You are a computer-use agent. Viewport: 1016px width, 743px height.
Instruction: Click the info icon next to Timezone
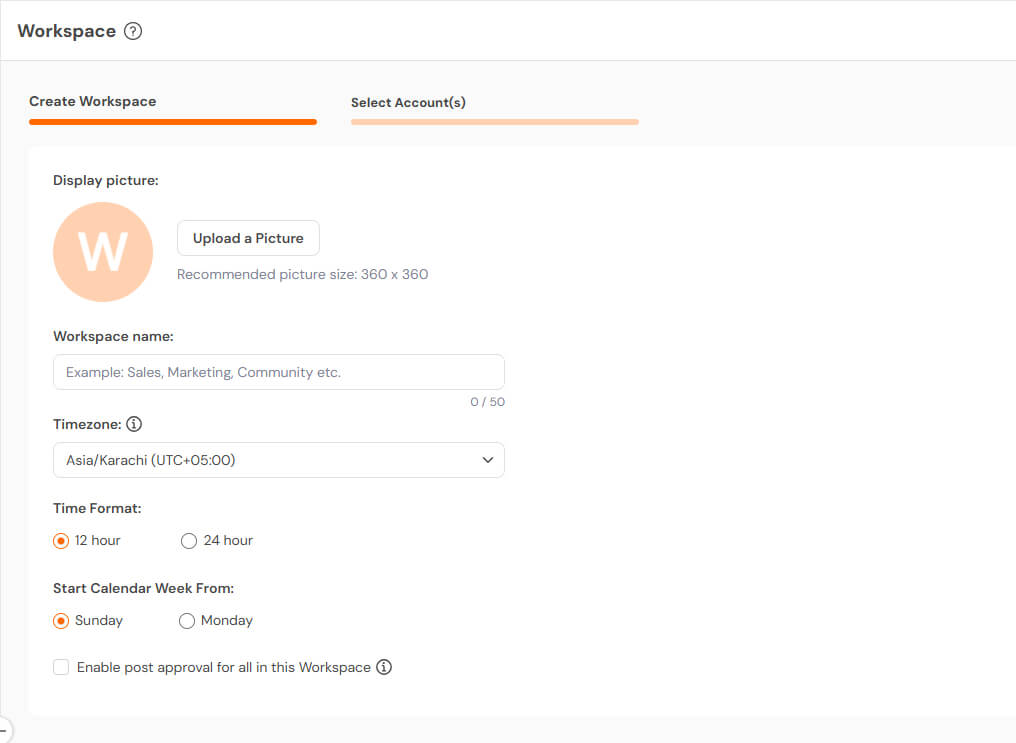134,424
